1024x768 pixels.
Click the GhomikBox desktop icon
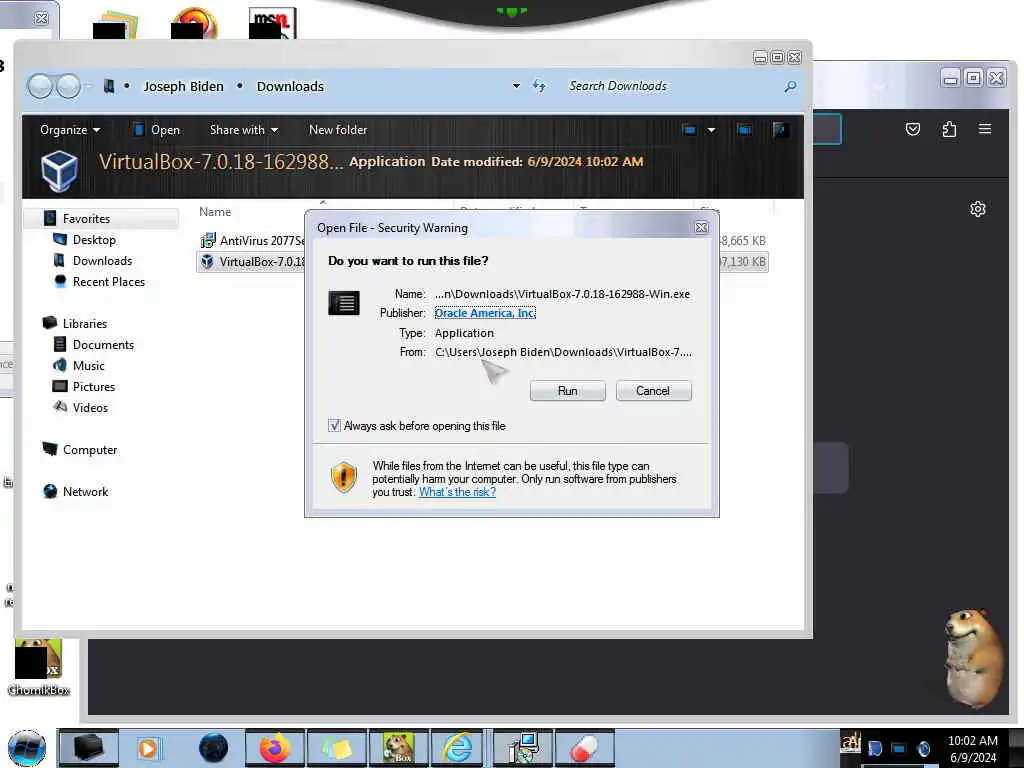[x=39, y=667]
